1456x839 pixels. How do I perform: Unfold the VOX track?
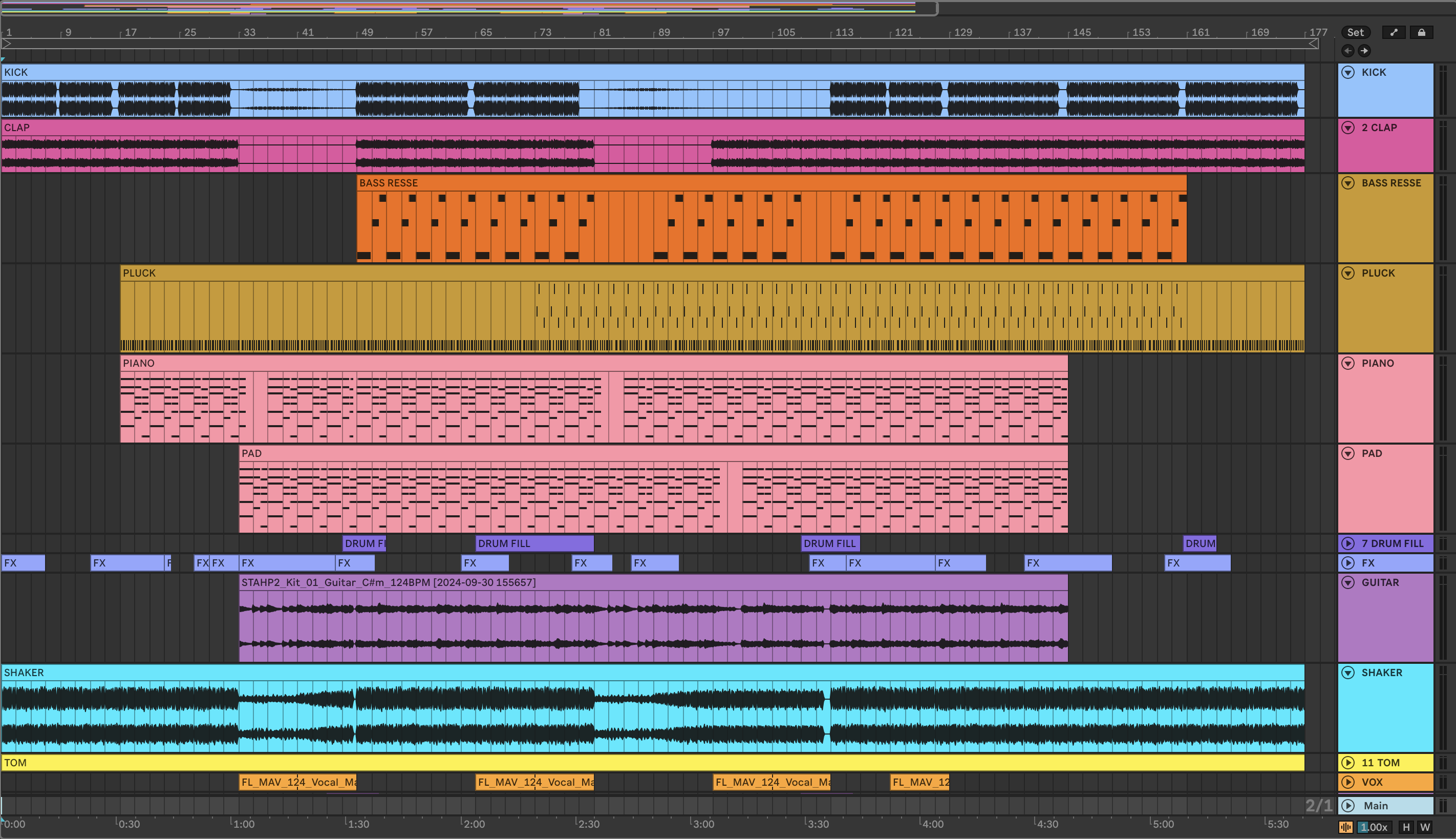point(1347,782)
